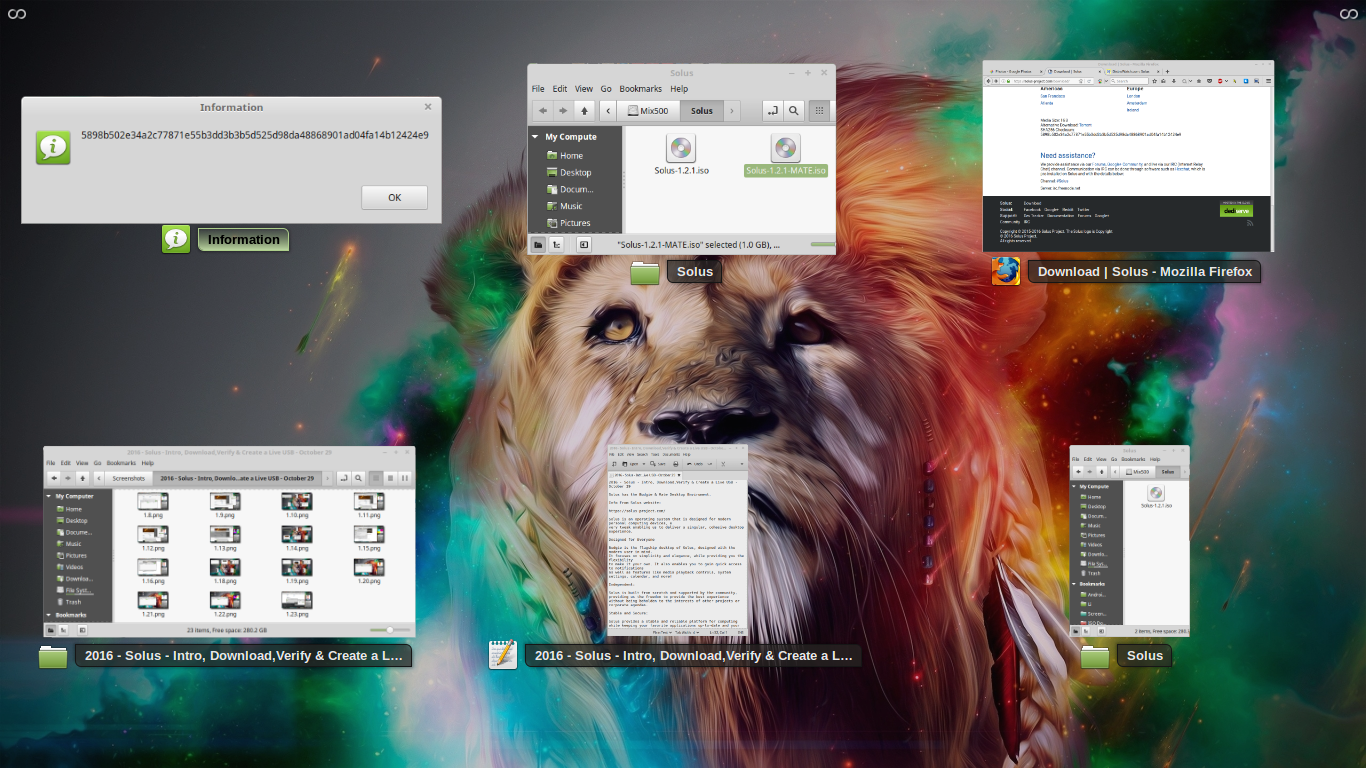
Task: Show tree sidebar in Solus window with two ISOs
Action: pyautogui.click(x=557, y=243)
